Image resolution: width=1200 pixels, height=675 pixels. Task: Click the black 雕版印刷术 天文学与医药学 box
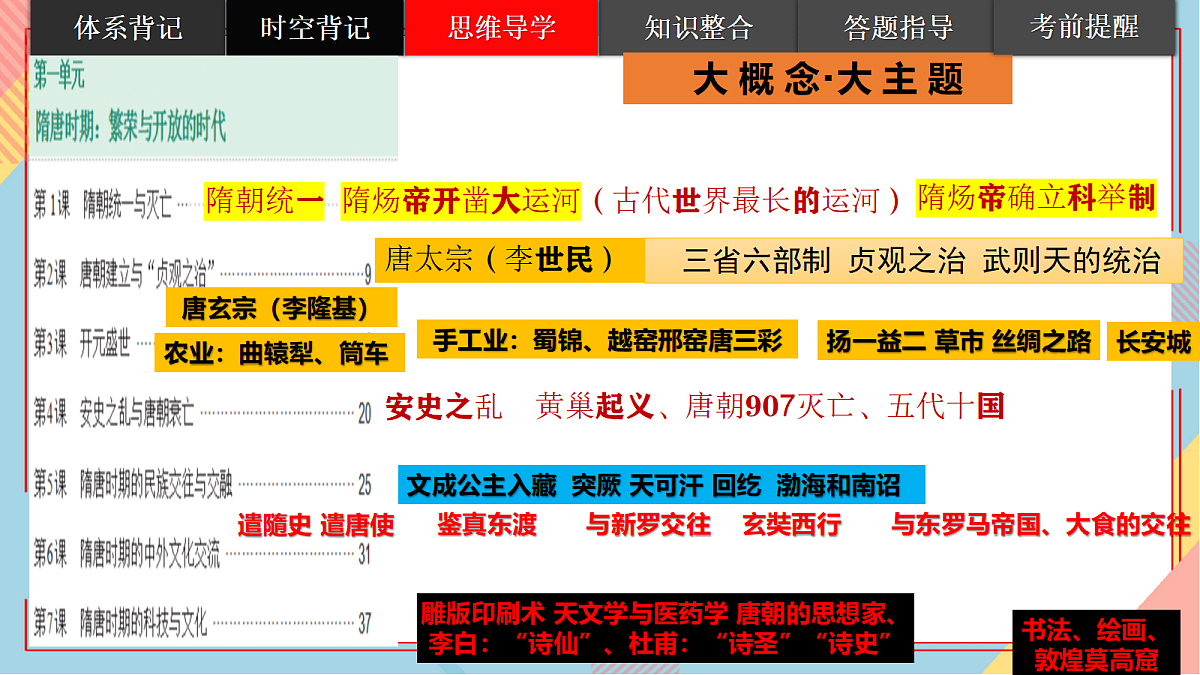pyautogui.click(x=666, y=629)
